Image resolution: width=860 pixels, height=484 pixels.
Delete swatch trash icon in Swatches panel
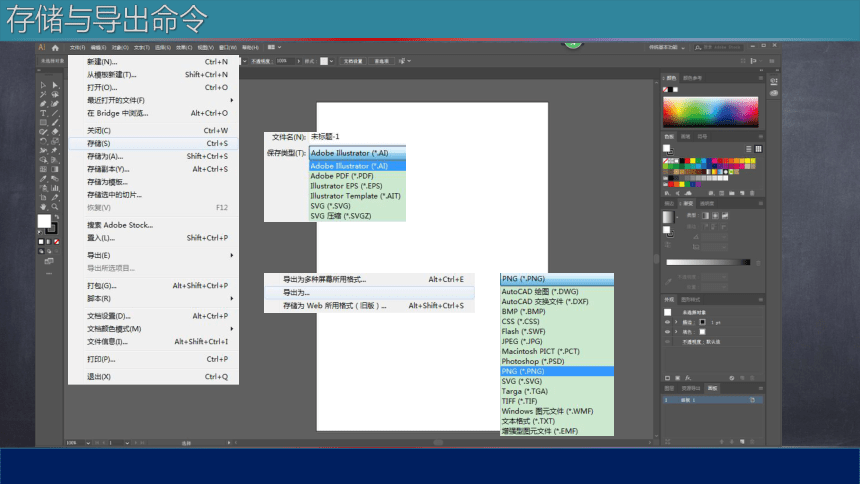click(752, 193)
